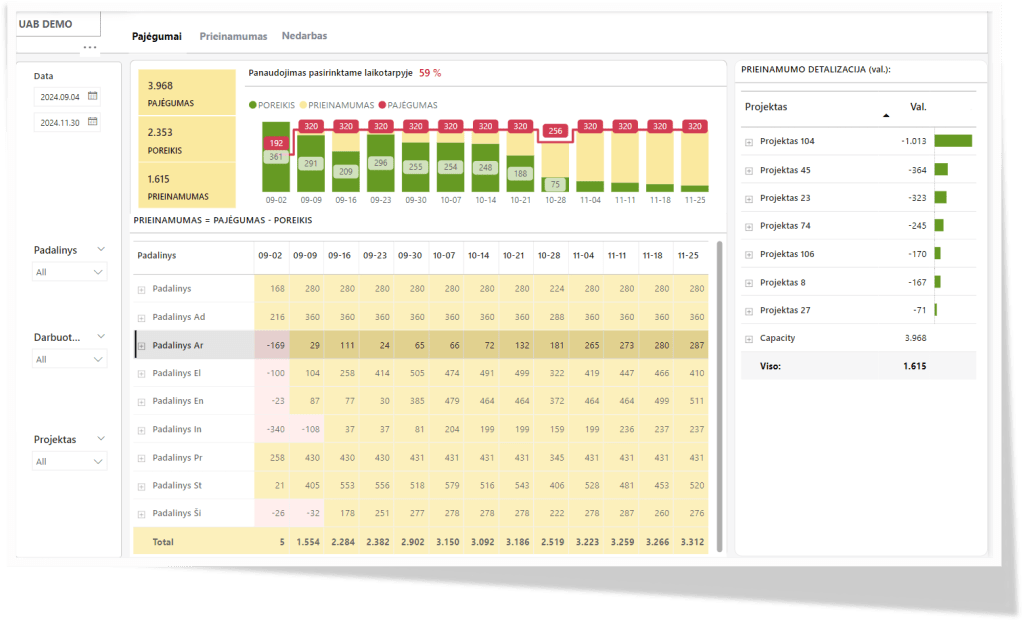The width and height of the screenshot is (1023, 621).
Task: Expand the Padalinys El matrix row
Action: (x=142, y=373)
